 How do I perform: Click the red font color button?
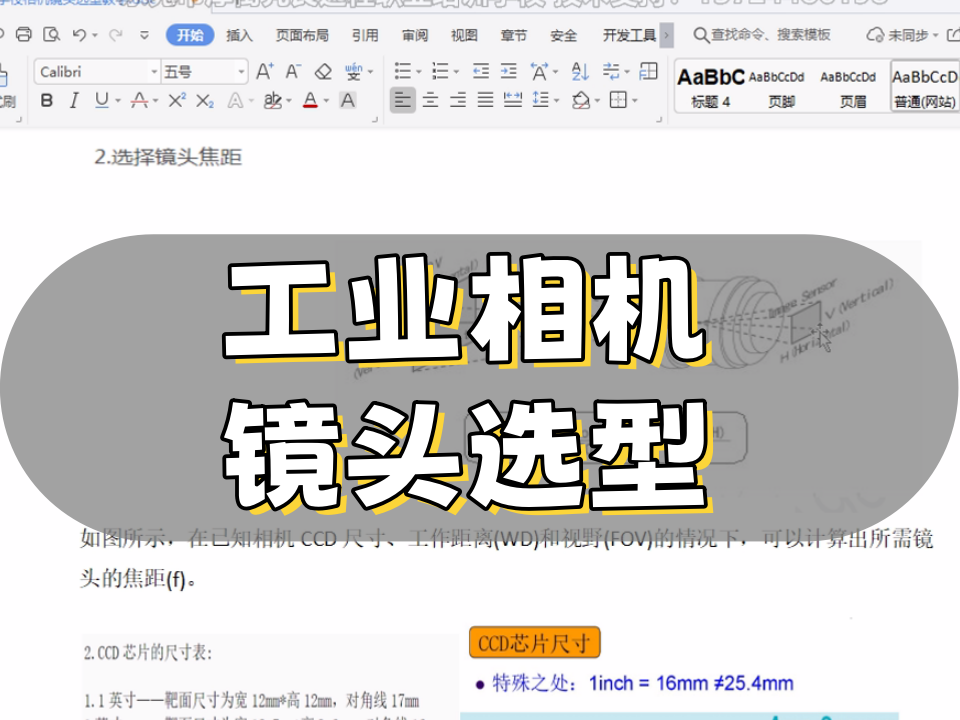pos(310,100)
